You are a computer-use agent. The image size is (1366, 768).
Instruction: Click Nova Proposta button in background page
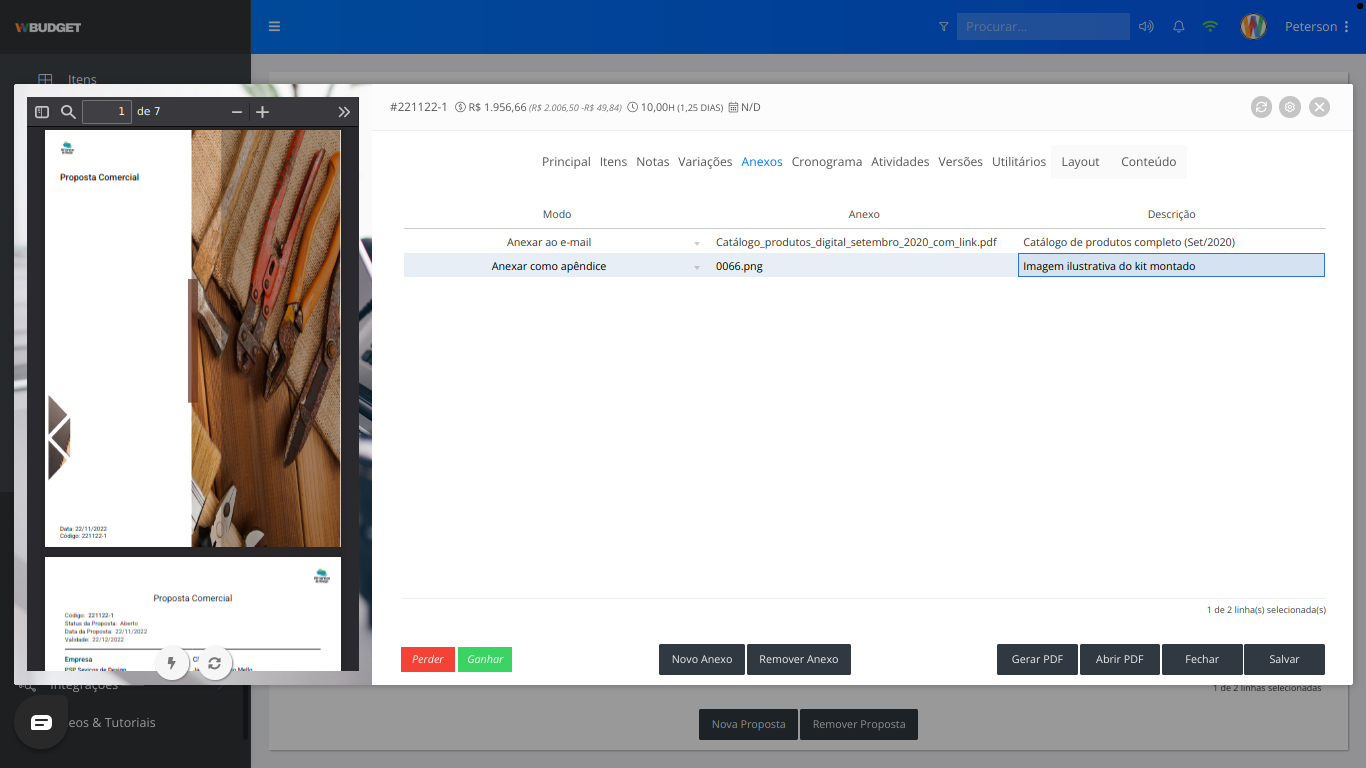[748, 724]
